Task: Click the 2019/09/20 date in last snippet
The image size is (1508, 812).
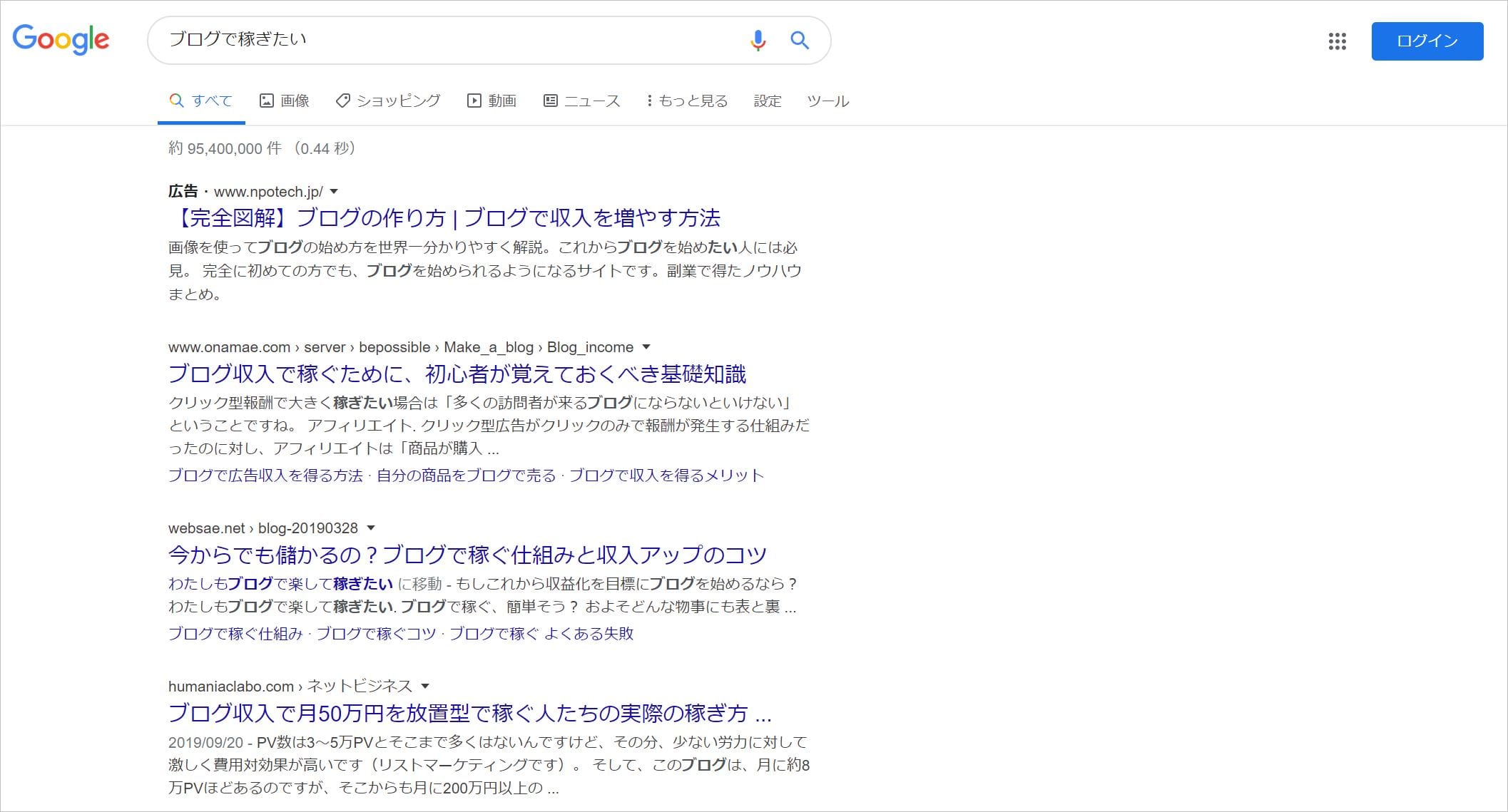Action: click(x=205, y=742)
